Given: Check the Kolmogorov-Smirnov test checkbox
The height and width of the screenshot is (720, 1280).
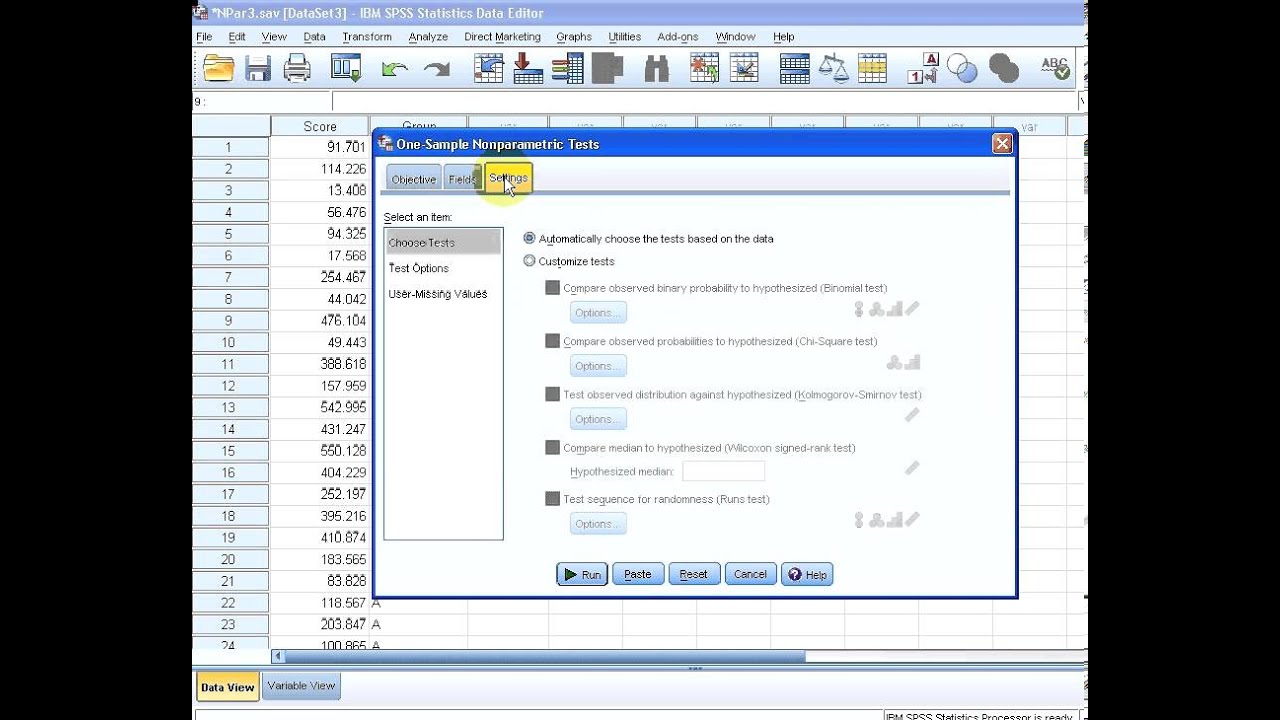Looking at the screenshot, I should click(x=552, y=394).
